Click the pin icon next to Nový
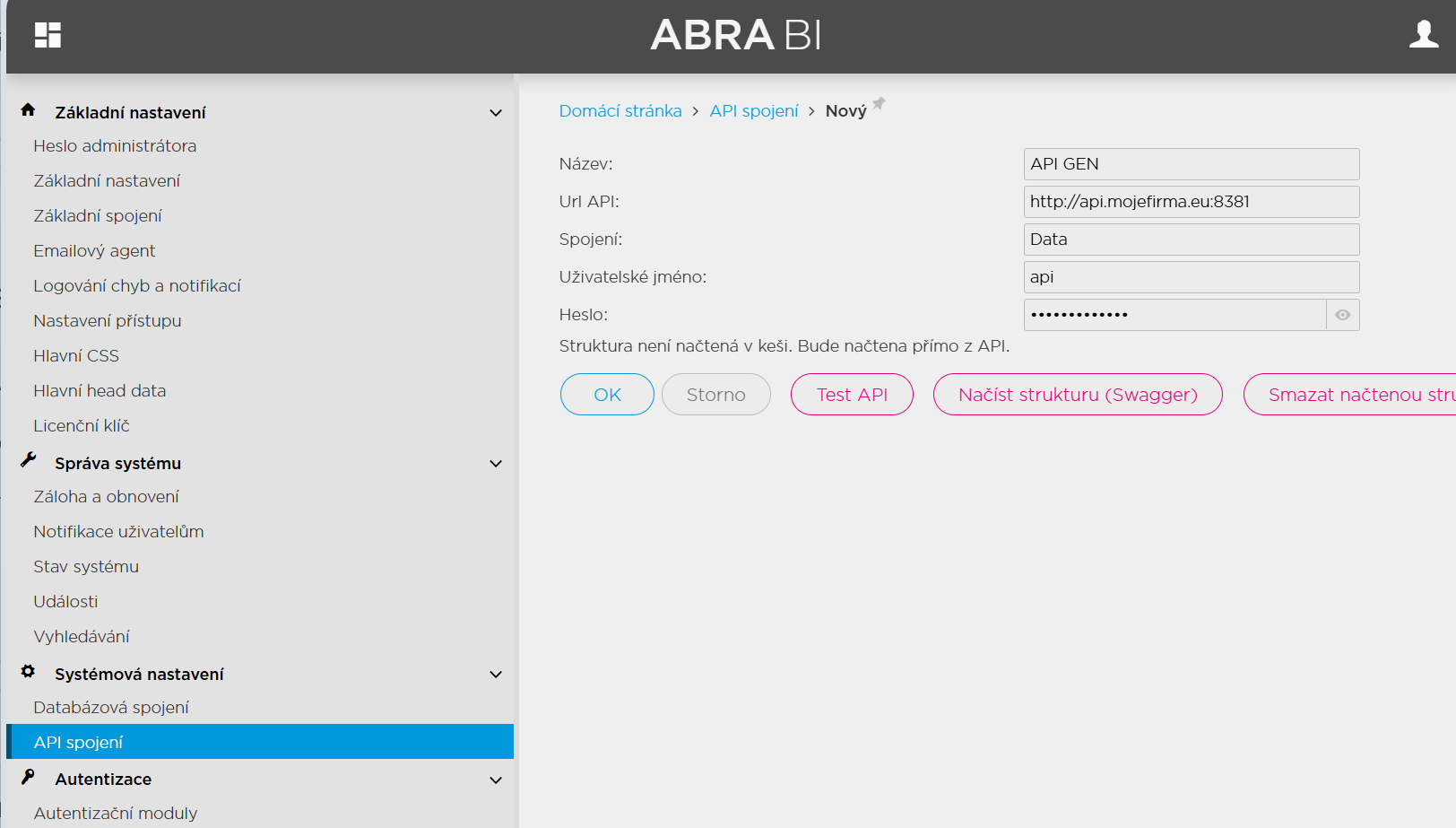 [879, 103]
